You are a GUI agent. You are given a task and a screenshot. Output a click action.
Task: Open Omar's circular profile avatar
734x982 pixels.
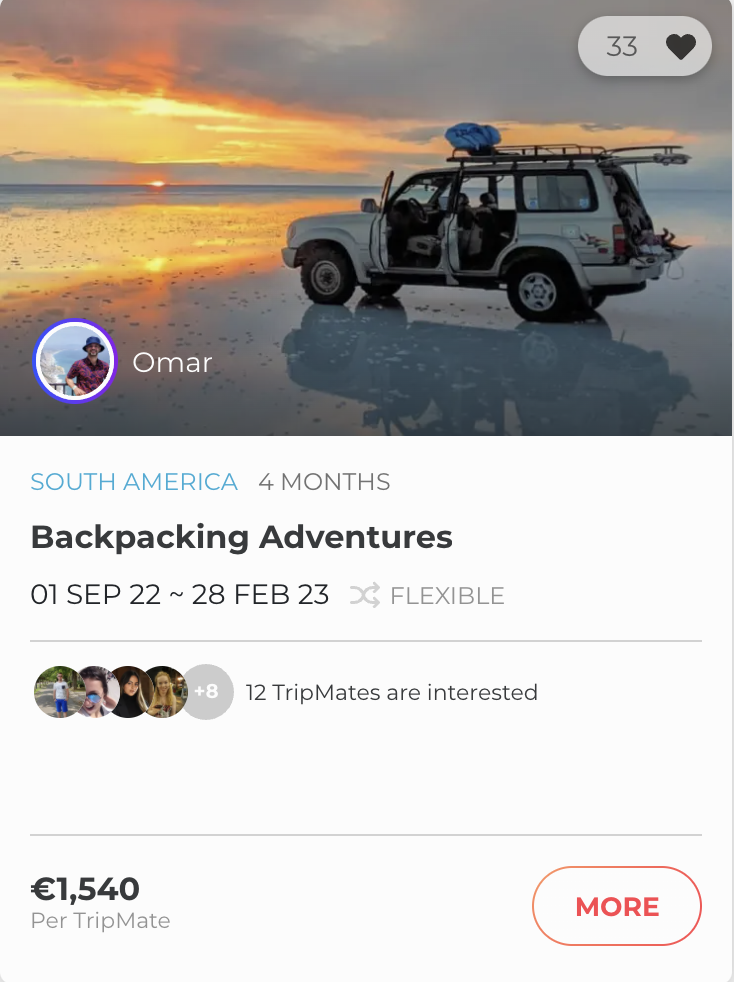[x=75, y=361]
